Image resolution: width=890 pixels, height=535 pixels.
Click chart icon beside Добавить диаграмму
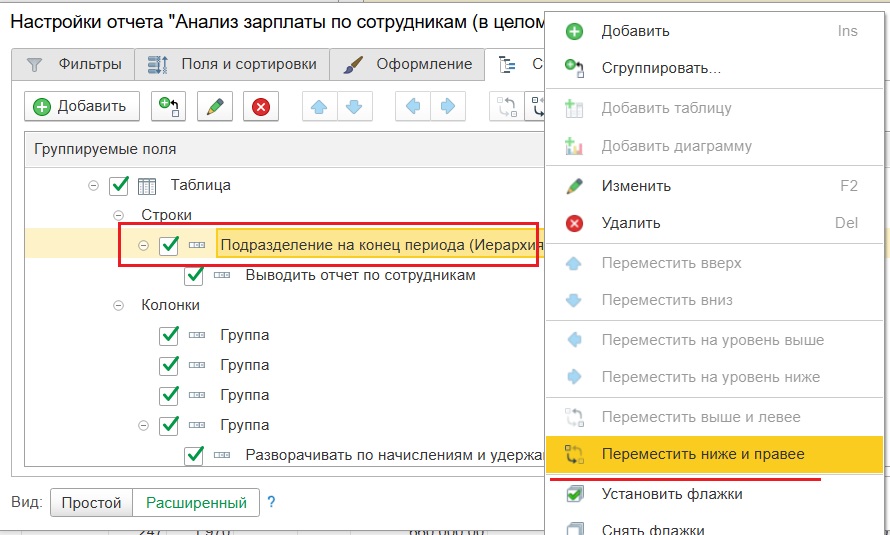click(x=574, y=146)
